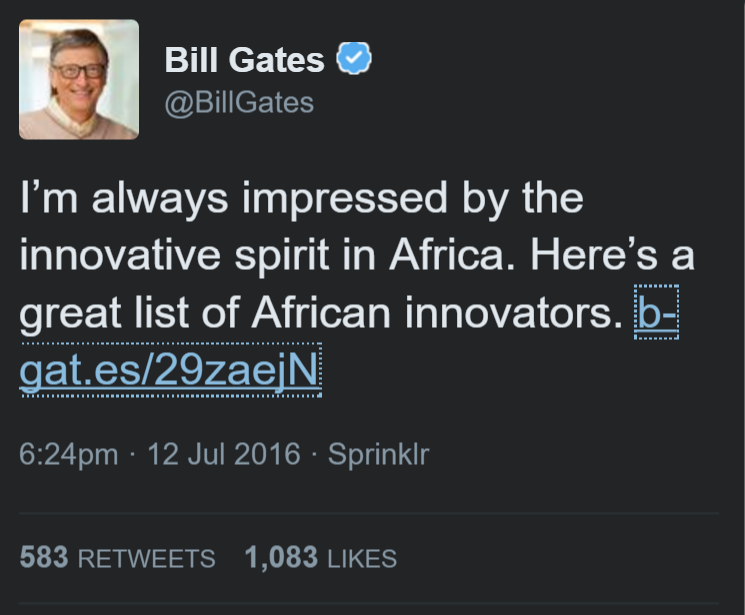Open Bill Gates' profile photo
The image size is (745, 615).
[x=79, y=79]
